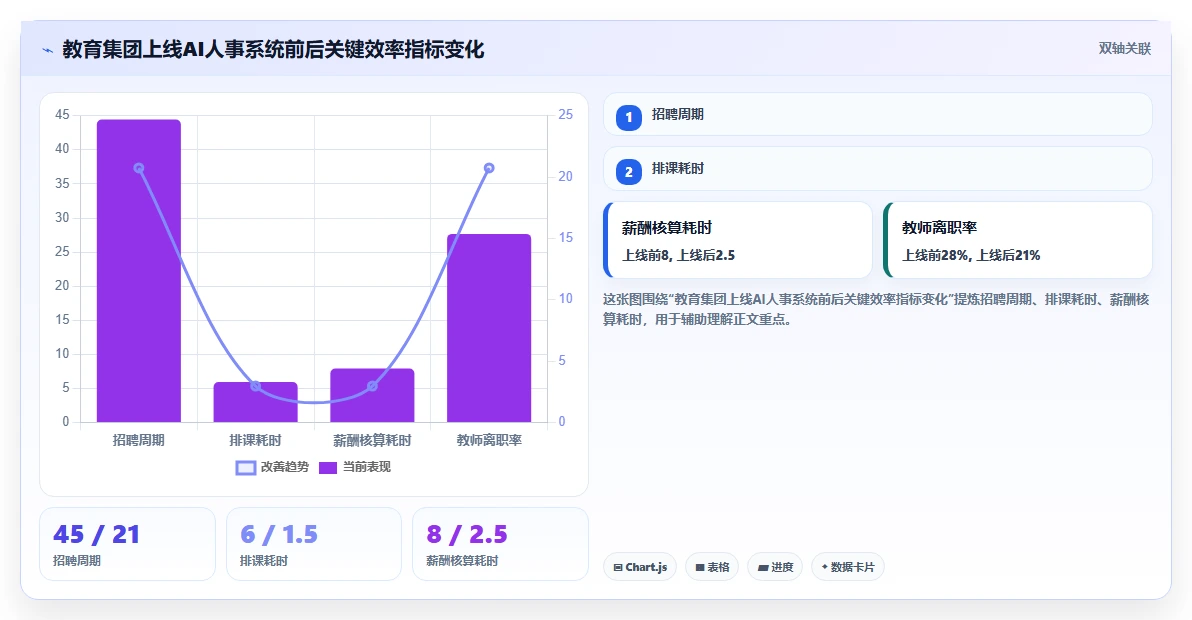Select the Chart.js tag chip
1192x620 pixels.
[x=640, y=567]
